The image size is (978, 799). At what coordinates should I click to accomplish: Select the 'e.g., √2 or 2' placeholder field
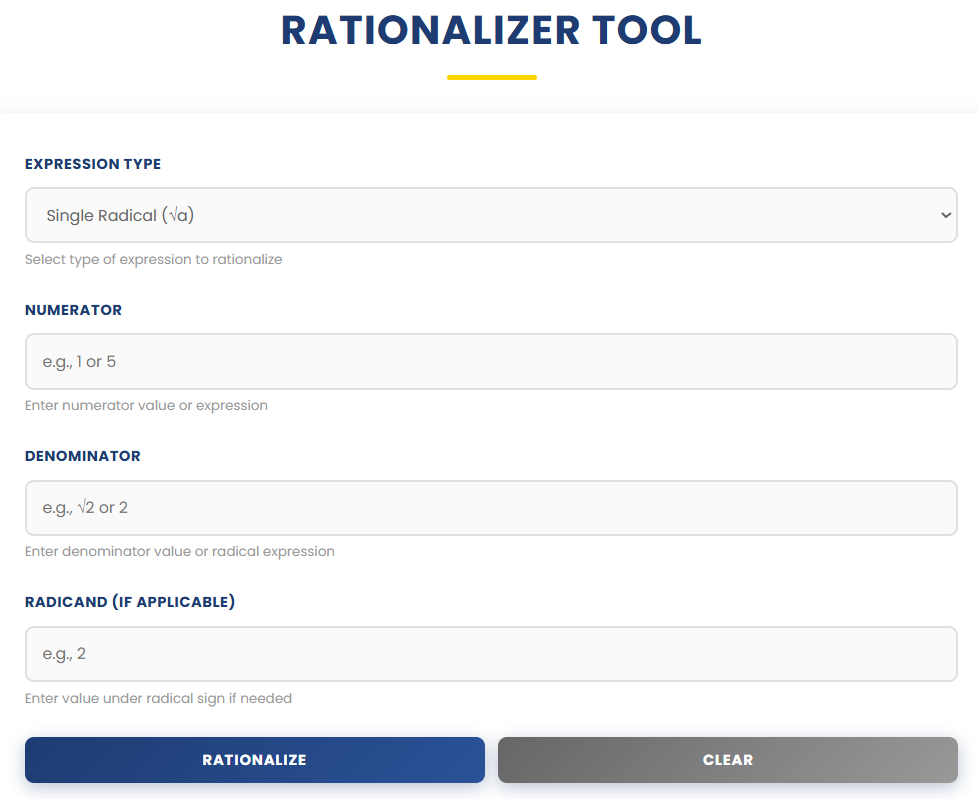[x=490, y=507]
